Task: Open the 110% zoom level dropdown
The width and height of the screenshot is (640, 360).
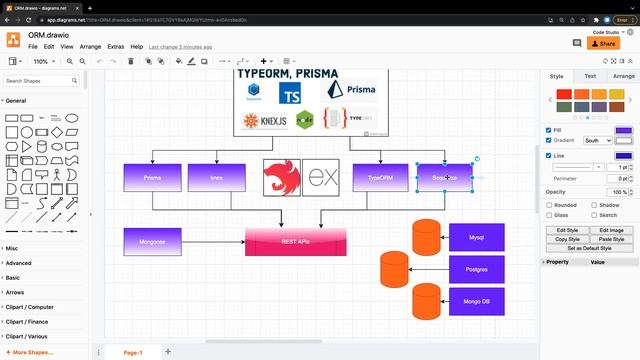Action: (x=44, y=61)
